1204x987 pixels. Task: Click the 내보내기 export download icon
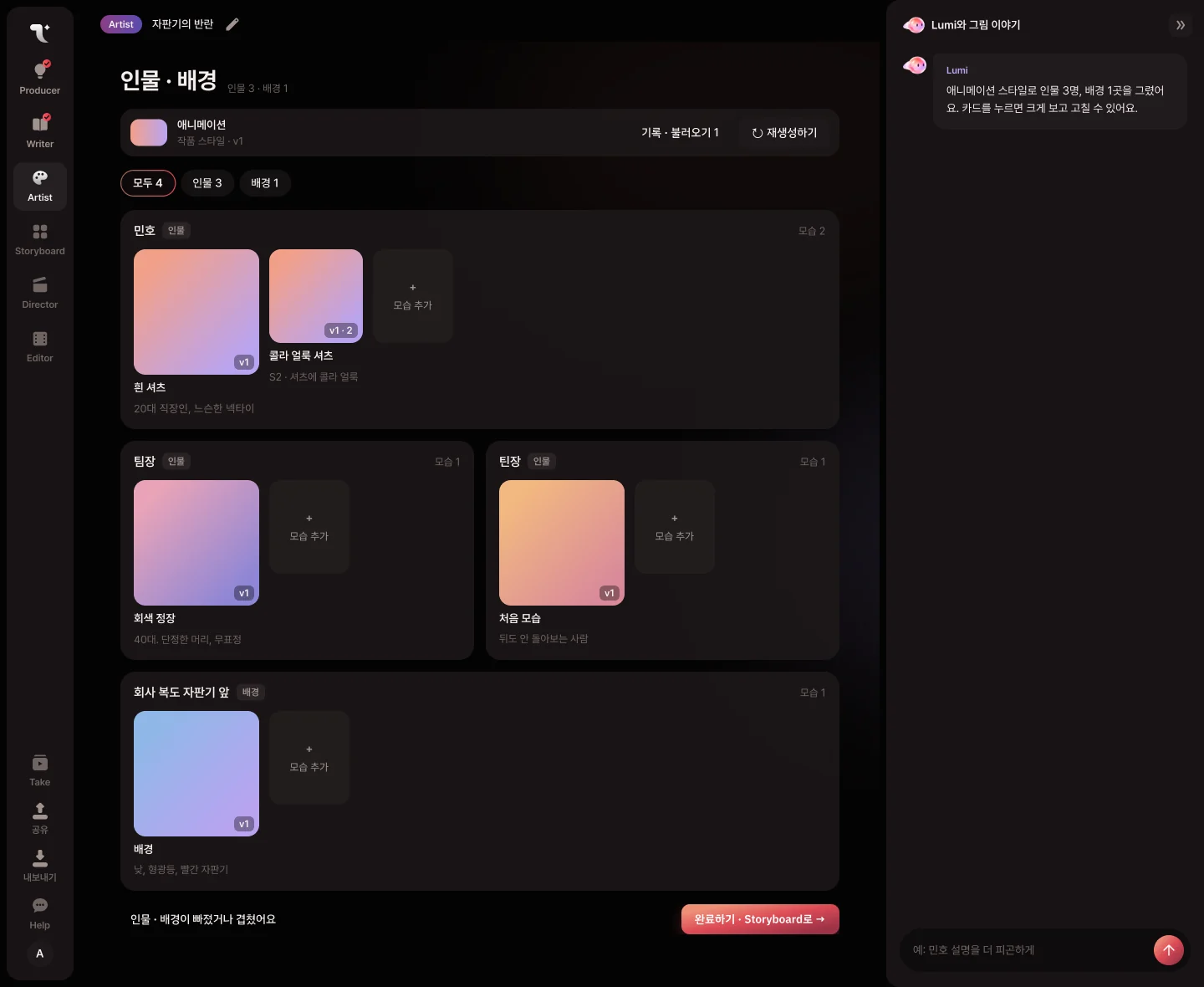40,857
